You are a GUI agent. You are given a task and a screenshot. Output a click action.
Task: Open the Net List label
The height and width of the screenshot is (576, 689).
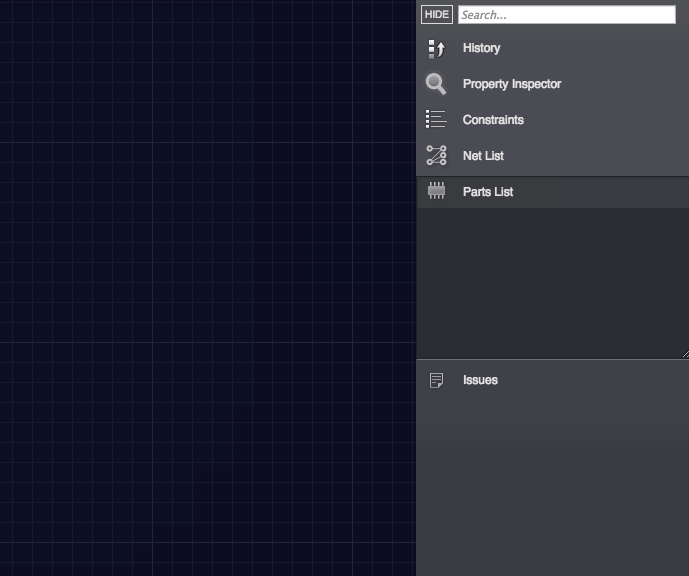click(x=483, y=156)
